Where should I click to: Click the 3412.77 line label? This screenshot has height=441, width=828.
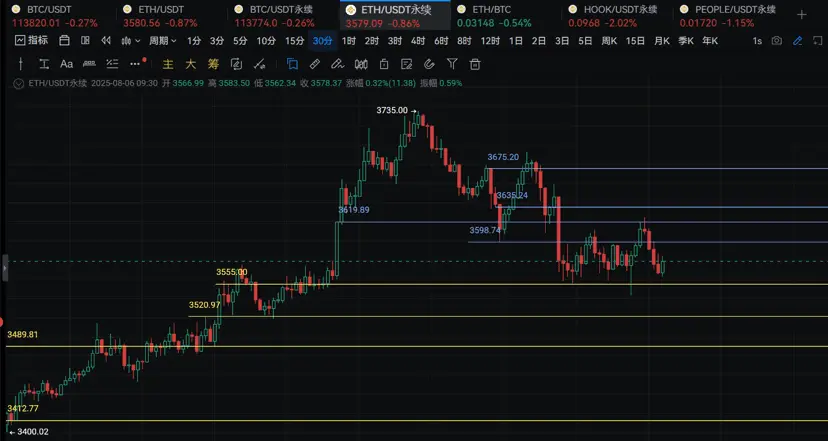pos(23,408)
